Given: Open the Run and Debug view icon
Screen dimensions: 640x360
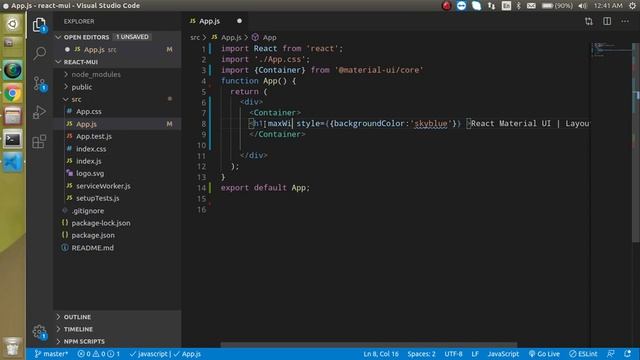Looking at the screenshot, I should click(39, 112).
